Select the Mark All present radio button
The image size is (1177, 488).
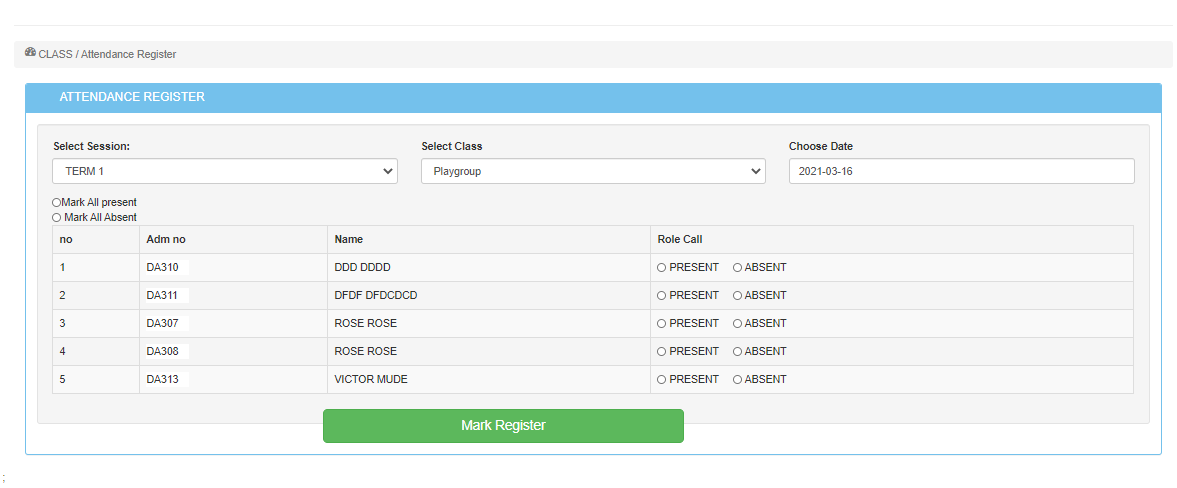pos(56,203)
